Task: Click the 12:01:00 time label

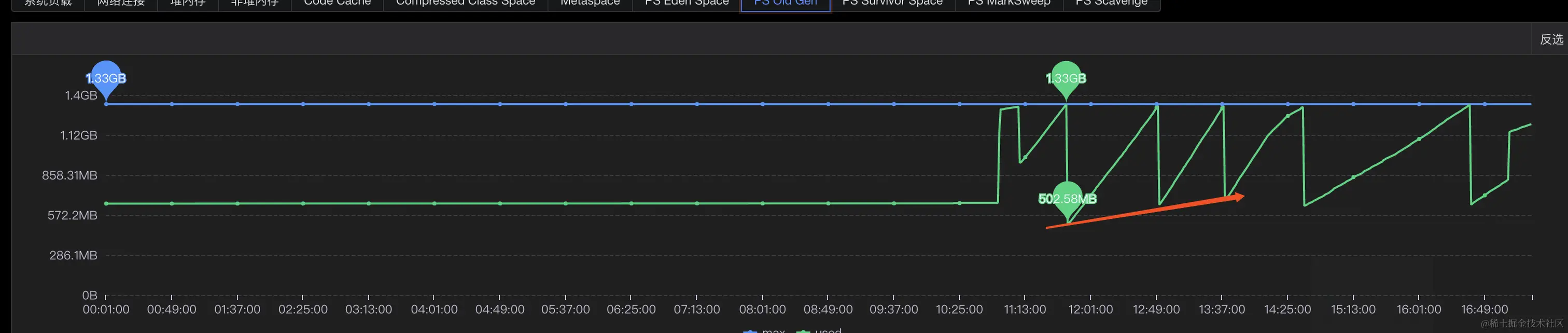Action: click(x=1091, y=309)
